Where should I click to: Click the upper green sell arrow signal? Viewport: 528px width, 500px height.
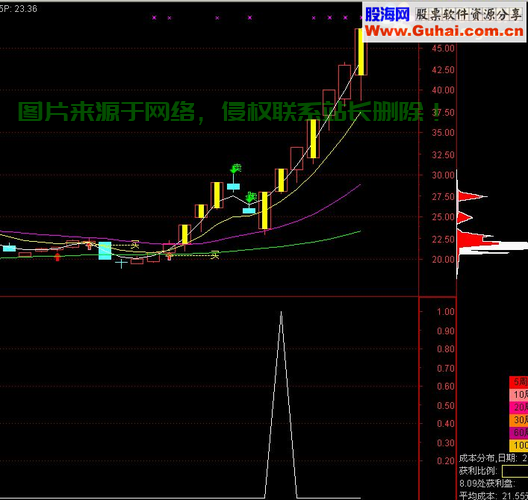[x=236, y=168]
